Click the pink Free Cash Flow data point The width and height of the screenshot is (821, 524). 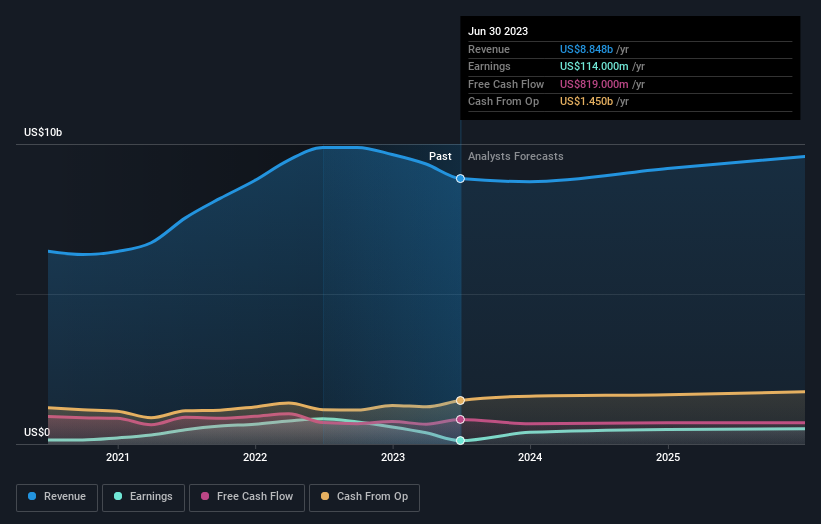click(460, 419)
